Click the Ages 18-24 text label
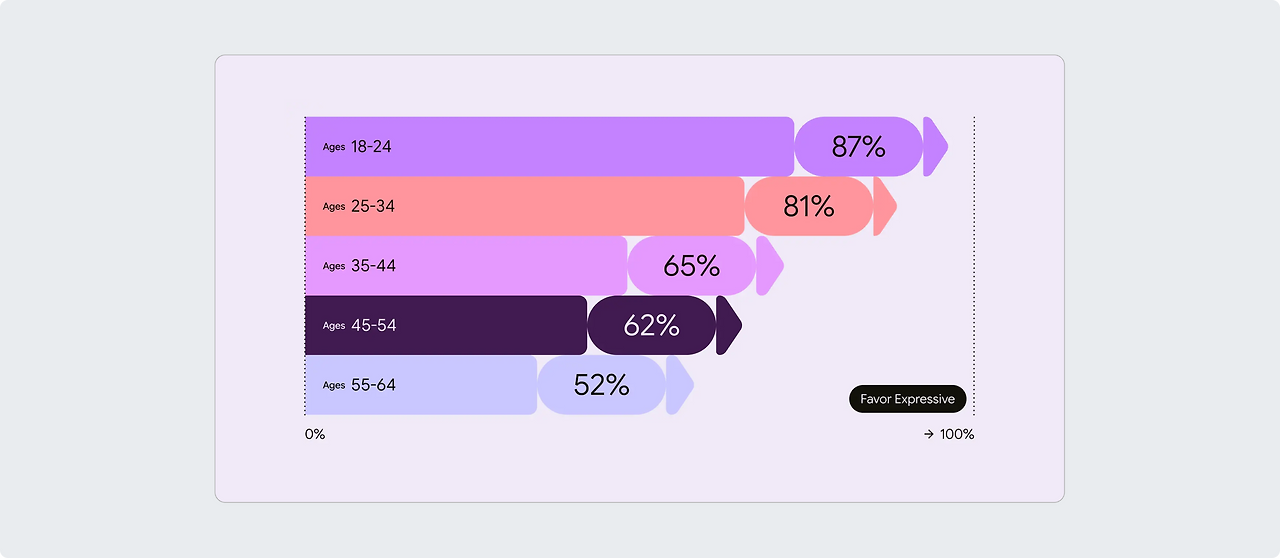The width and height of the screenshot is (1280, 558). pos(357,146)
